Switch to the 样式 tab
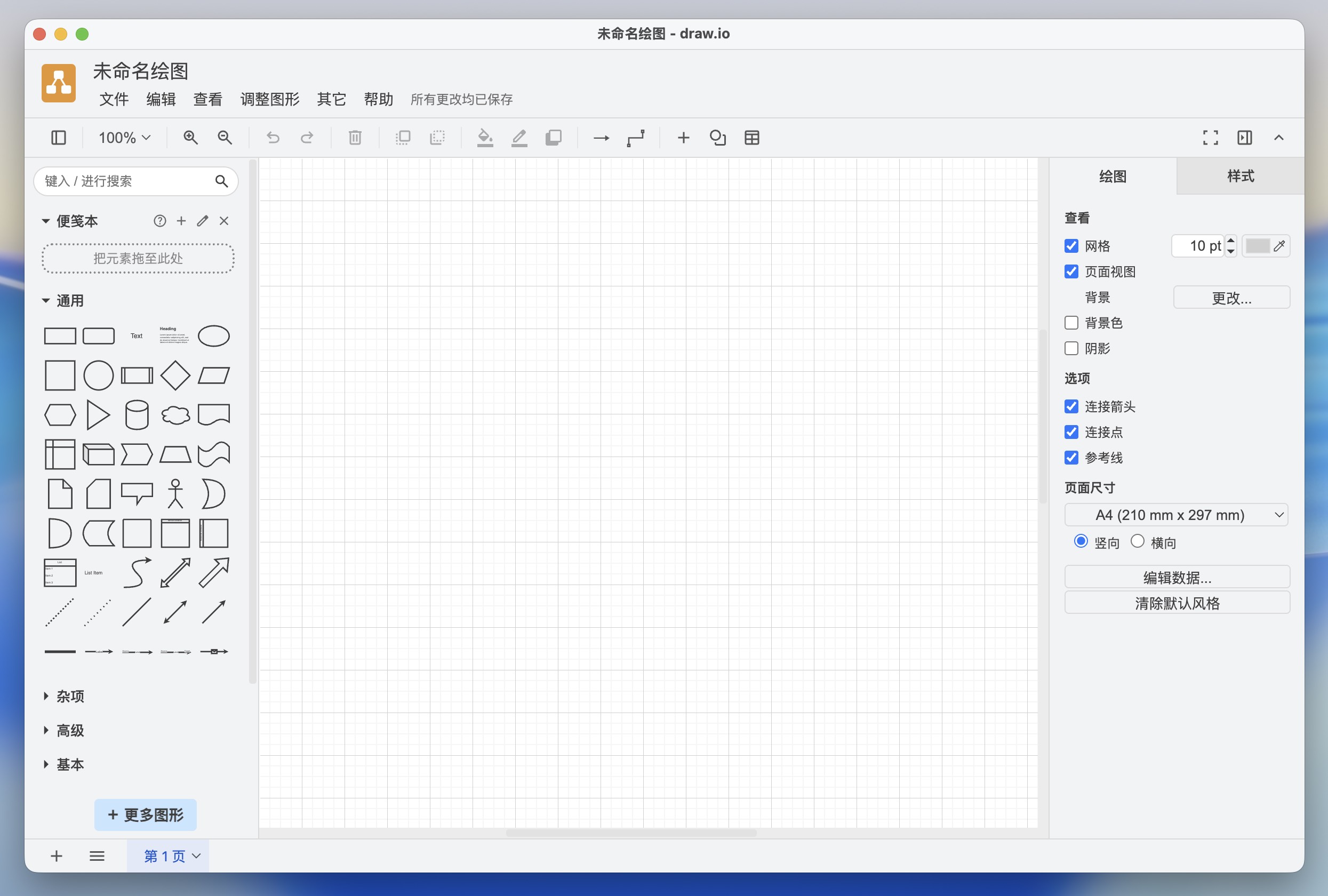Viewport: 1328px width, 896px height. (x=1240, y=176)
